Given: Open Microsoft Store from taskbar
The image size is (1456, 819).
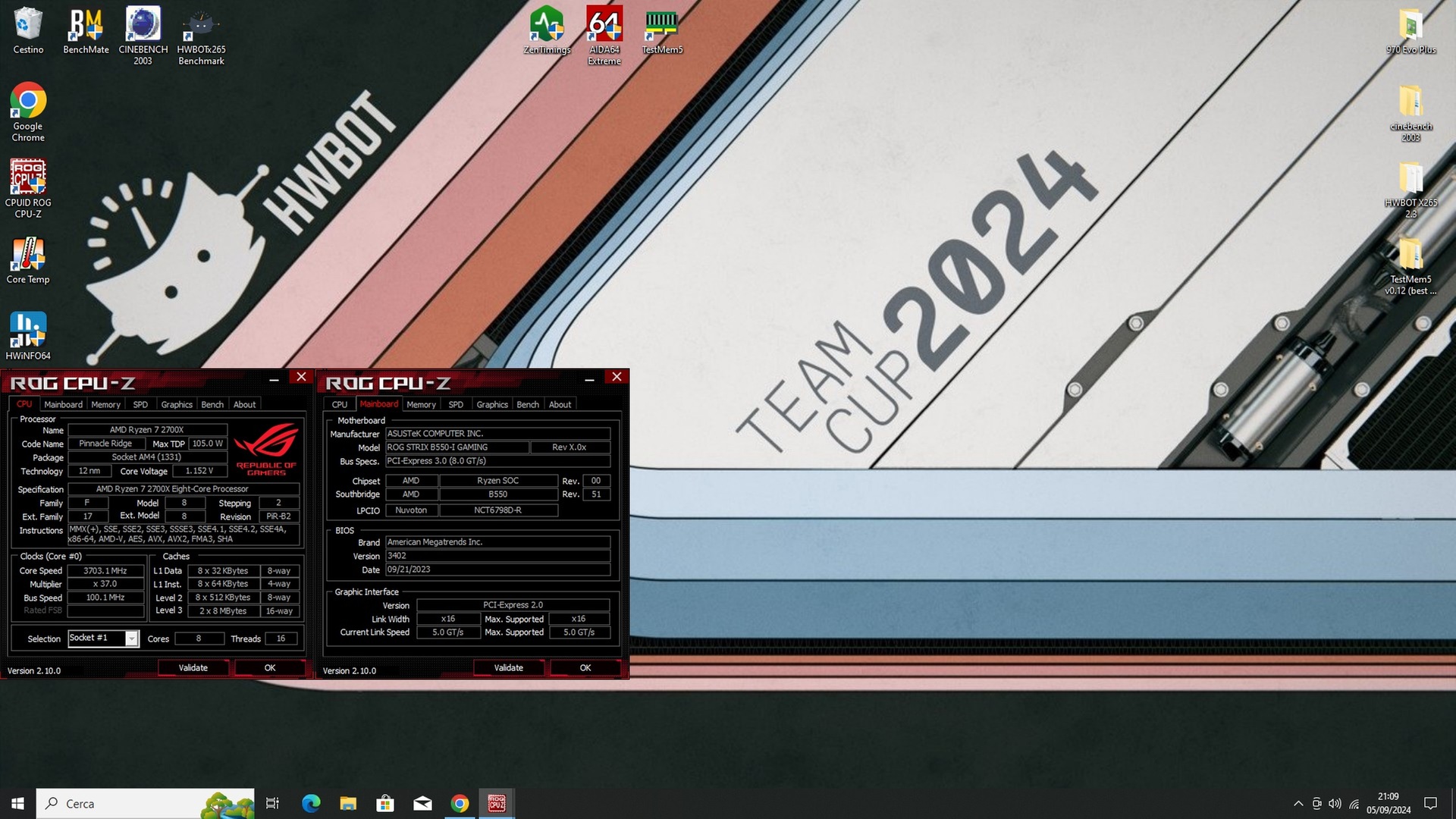Looking at the screenshot, I should click(385, 803).
